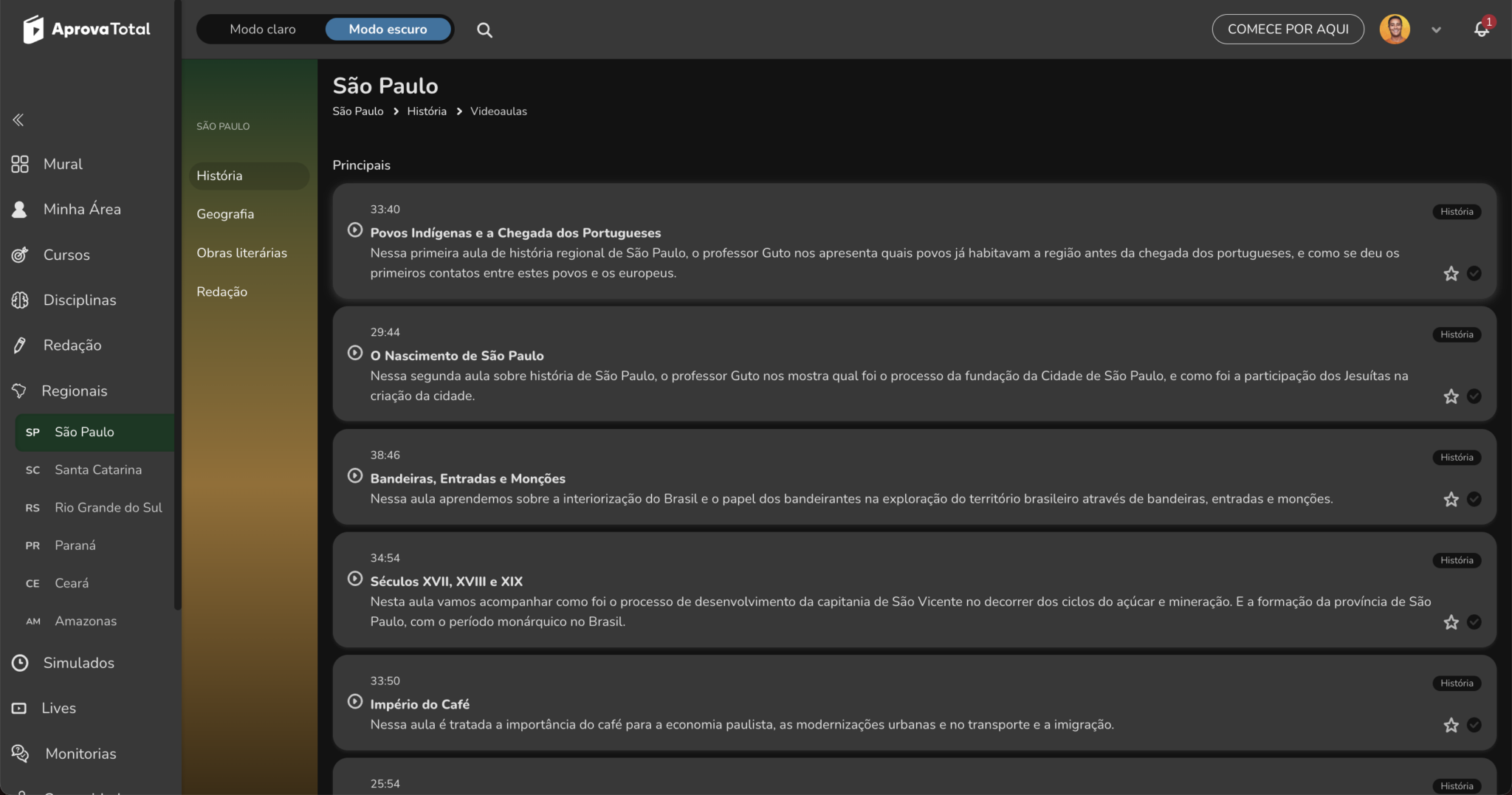The image size is (1512, 795).
Task: Play the Povos Indígenas video lesson
Action: [355, 230]
